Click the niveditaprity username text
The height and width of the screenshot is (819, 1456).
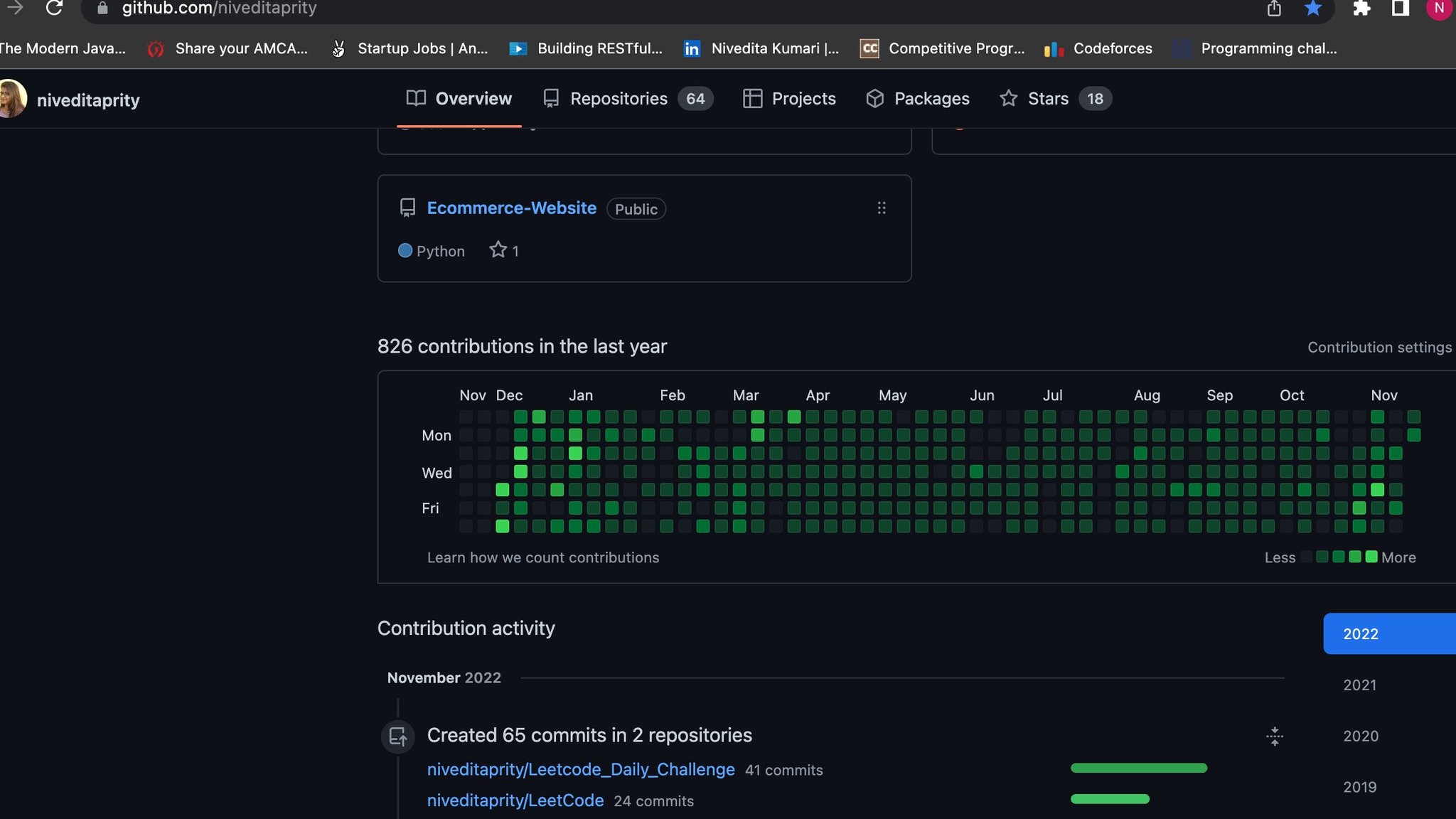tap(88, 100)
